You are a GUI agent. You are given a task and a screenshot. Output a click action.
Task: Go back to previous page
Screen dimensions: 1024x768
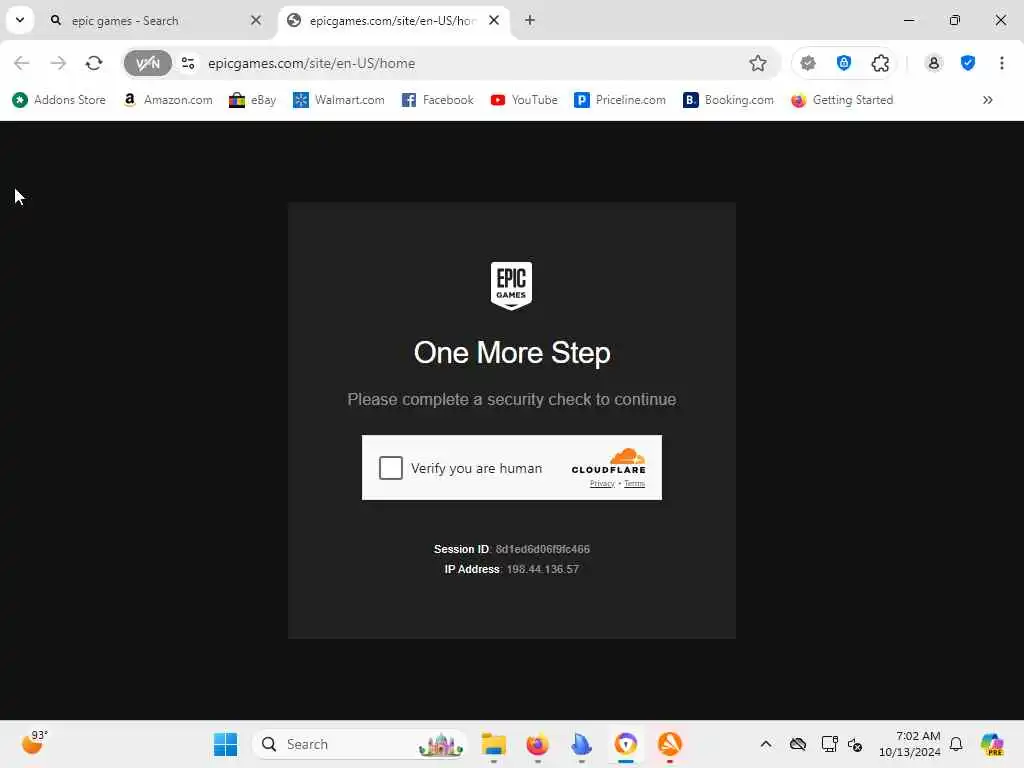click(x=22, y=63)
